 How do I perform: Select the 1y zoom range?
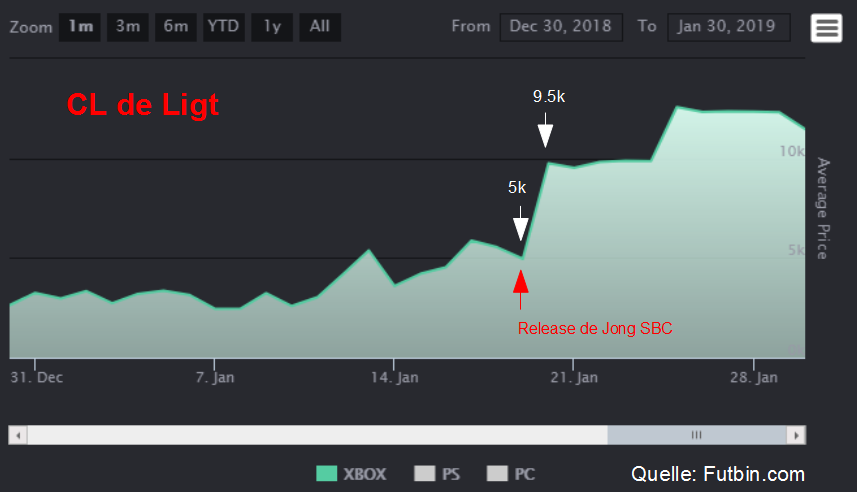(x=272, y=27)
